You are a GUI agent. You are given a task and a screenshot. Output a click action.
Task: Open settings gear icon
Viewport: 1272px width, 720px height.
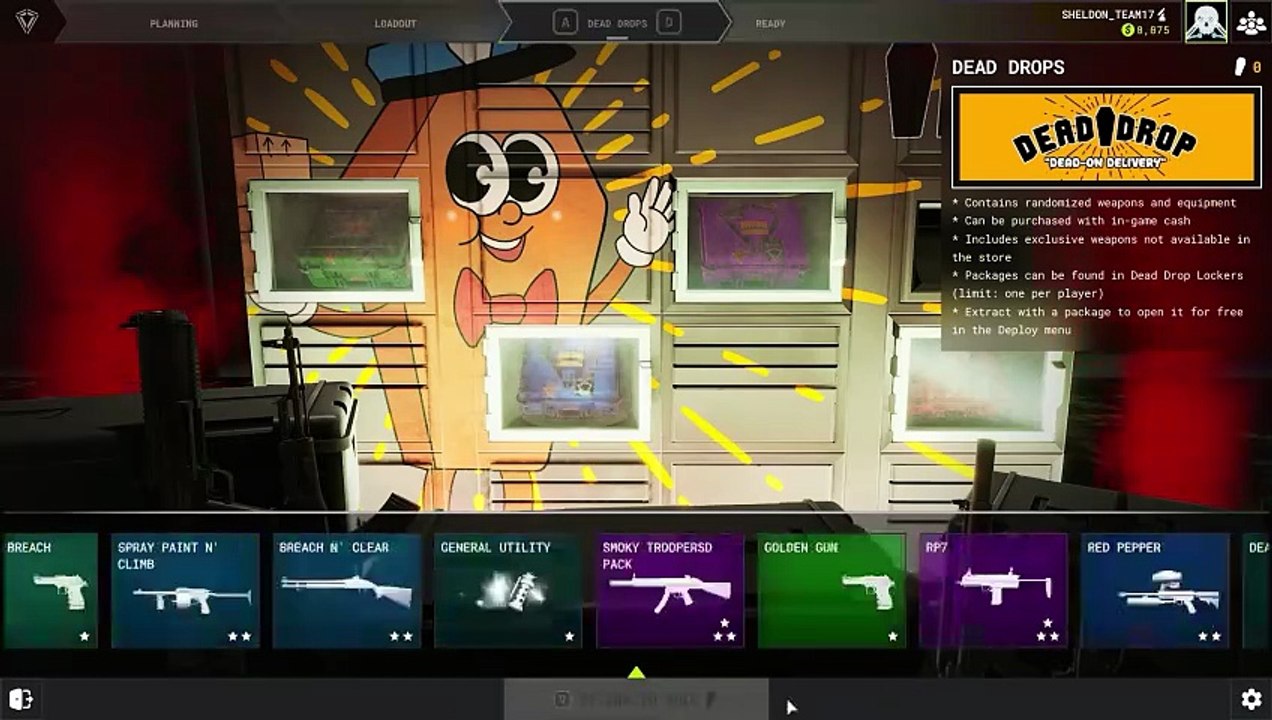(1251, 699)
